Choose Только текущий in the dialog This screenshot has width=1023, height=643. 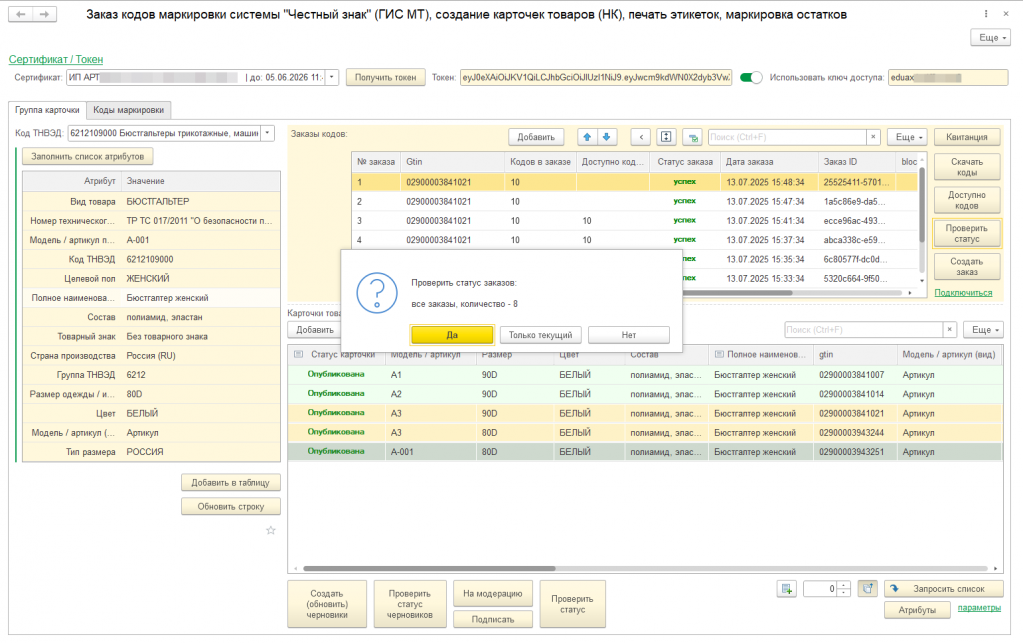coord(540,335)
